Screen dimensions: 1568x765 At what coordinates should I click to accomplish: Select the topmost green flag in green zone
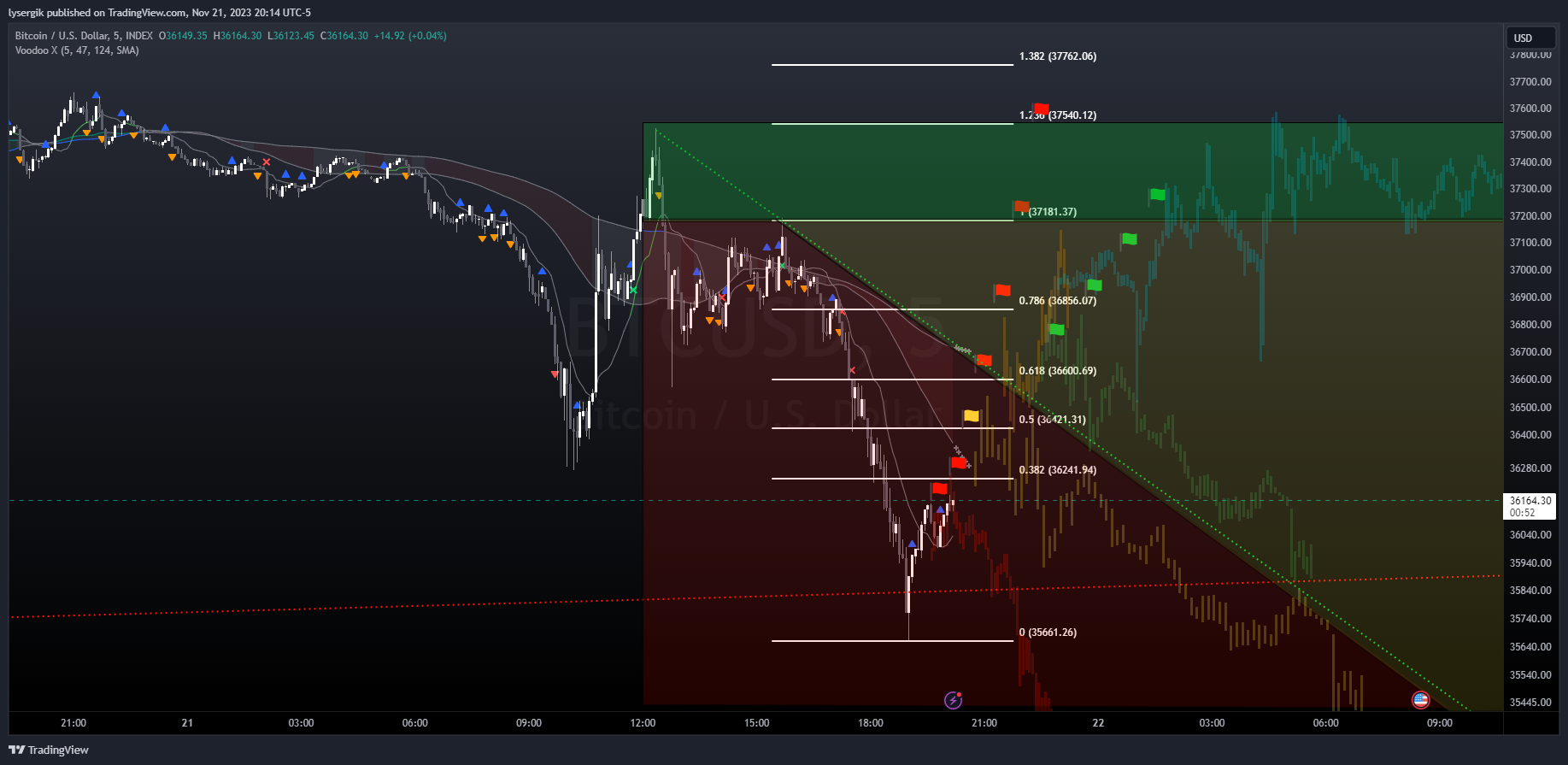point(1157,194)
